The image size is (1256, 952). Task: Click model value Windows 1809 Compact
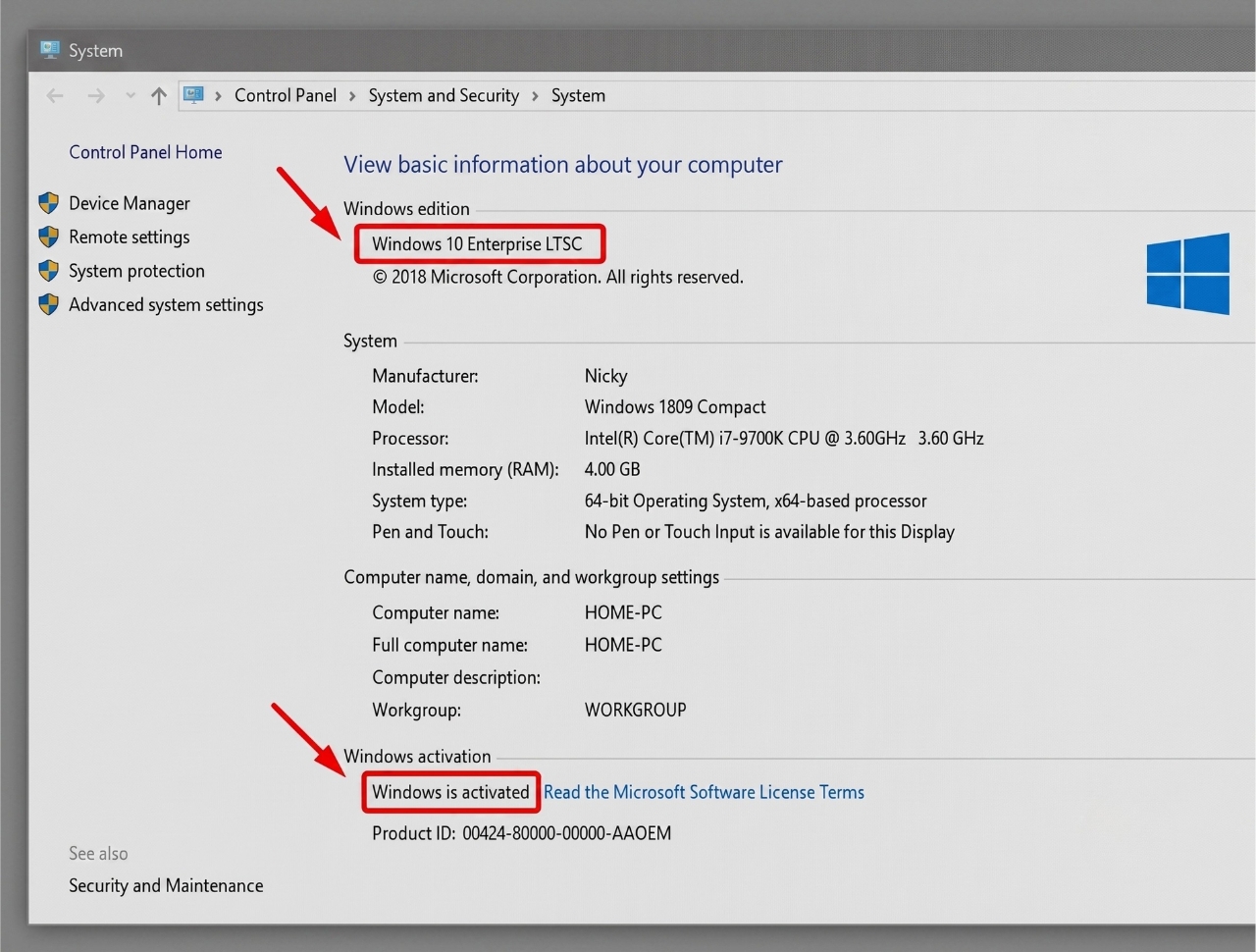click(675, 406)
